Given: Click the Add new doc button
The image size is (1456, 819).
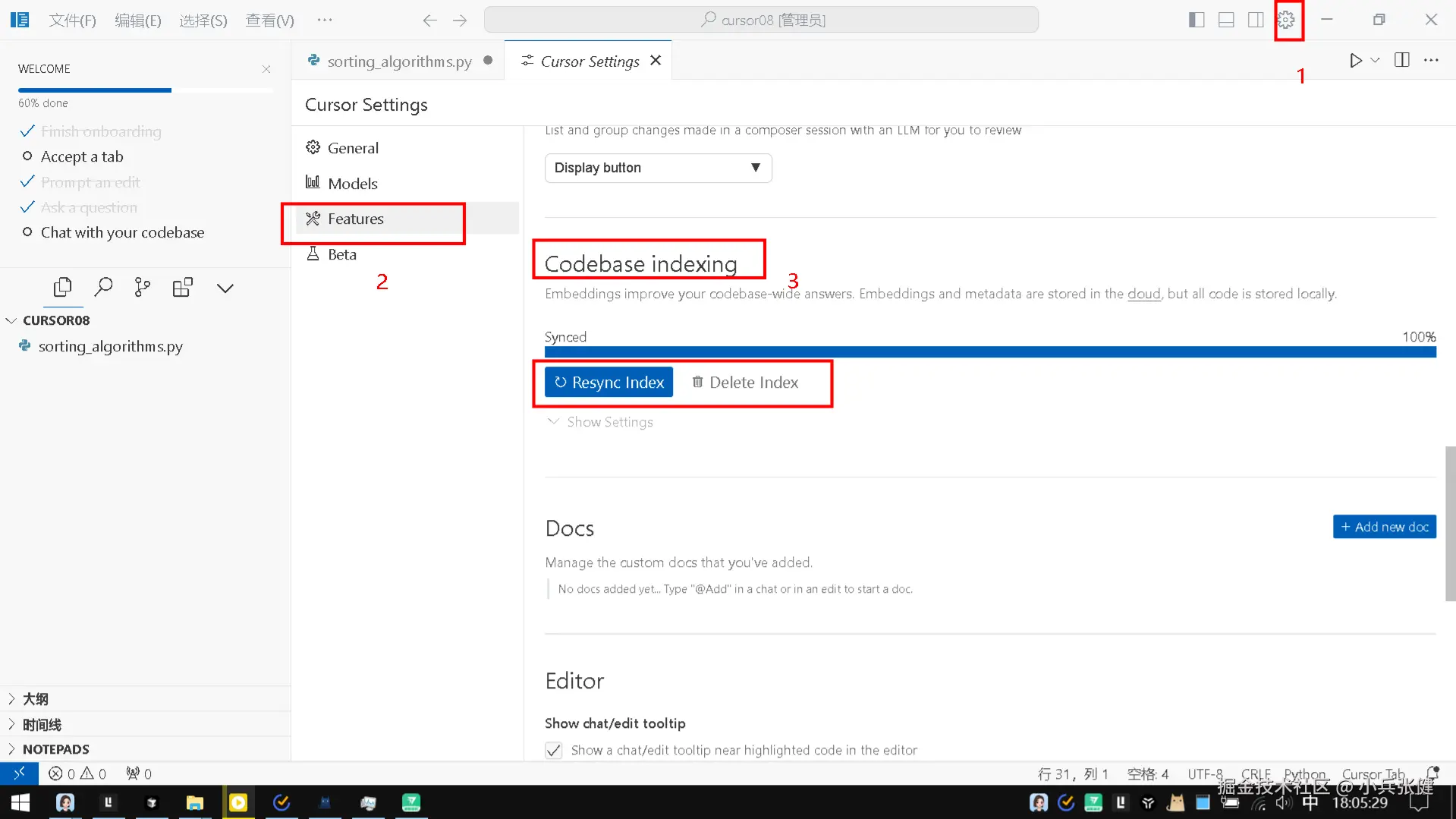Looking at the screenshot, I should (1384, 527).
